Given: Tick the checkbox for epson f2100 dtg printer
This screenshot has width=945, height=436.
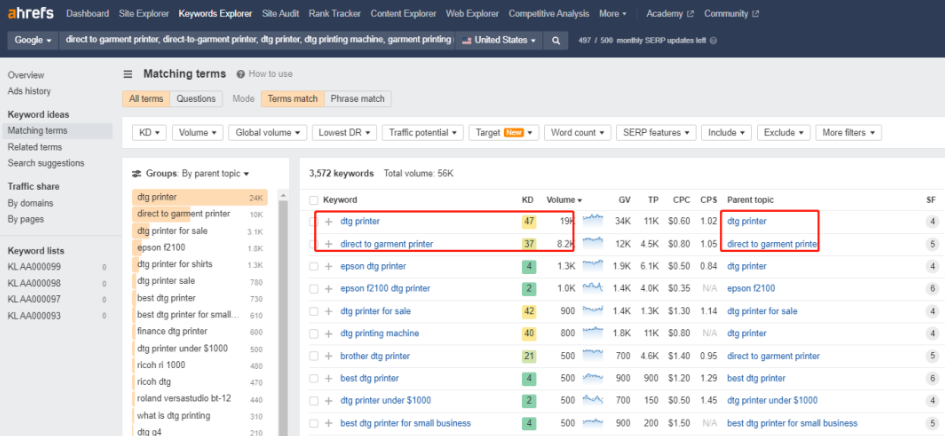Looking at the screenshot, I should pyautogui.click(x=314, y=289).
